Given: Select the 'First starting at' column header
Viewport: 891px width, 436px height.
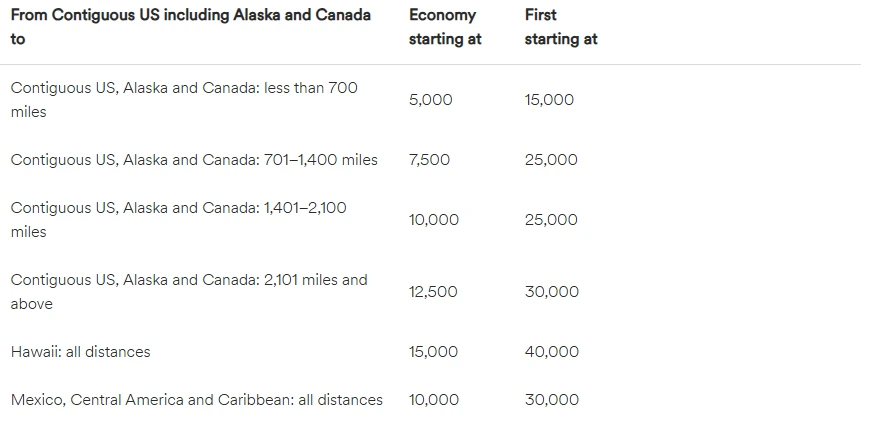Looking at the screenshot, I should [x=561, y=27].
